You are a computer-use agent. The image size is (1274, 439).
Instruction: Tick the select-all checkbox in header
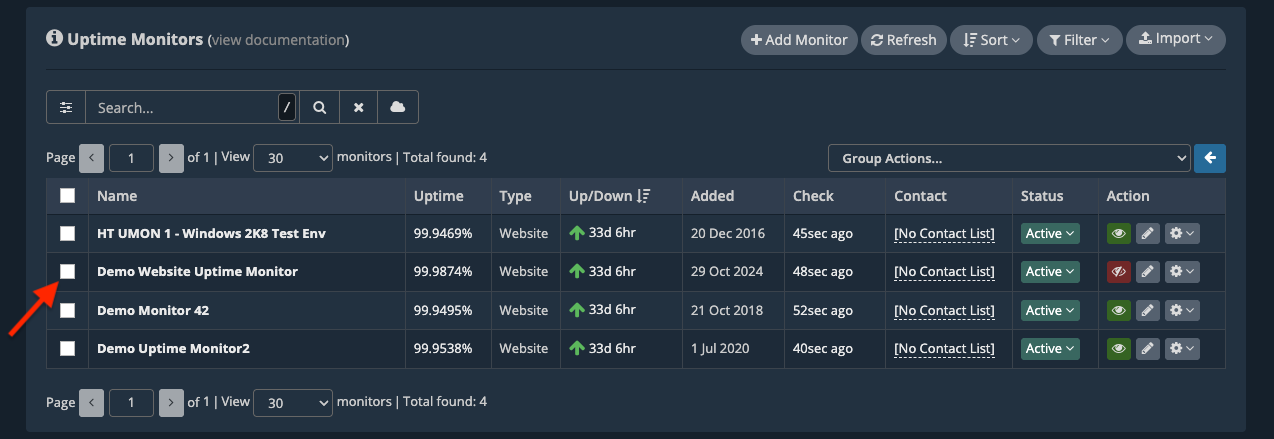pos(67,196)
